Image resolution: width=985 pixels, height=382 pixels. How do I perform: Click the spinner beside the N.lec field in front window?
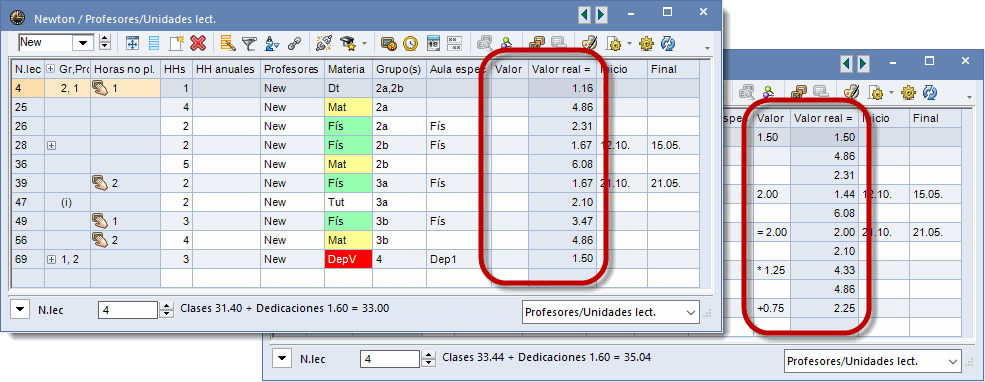coord(166,309)
